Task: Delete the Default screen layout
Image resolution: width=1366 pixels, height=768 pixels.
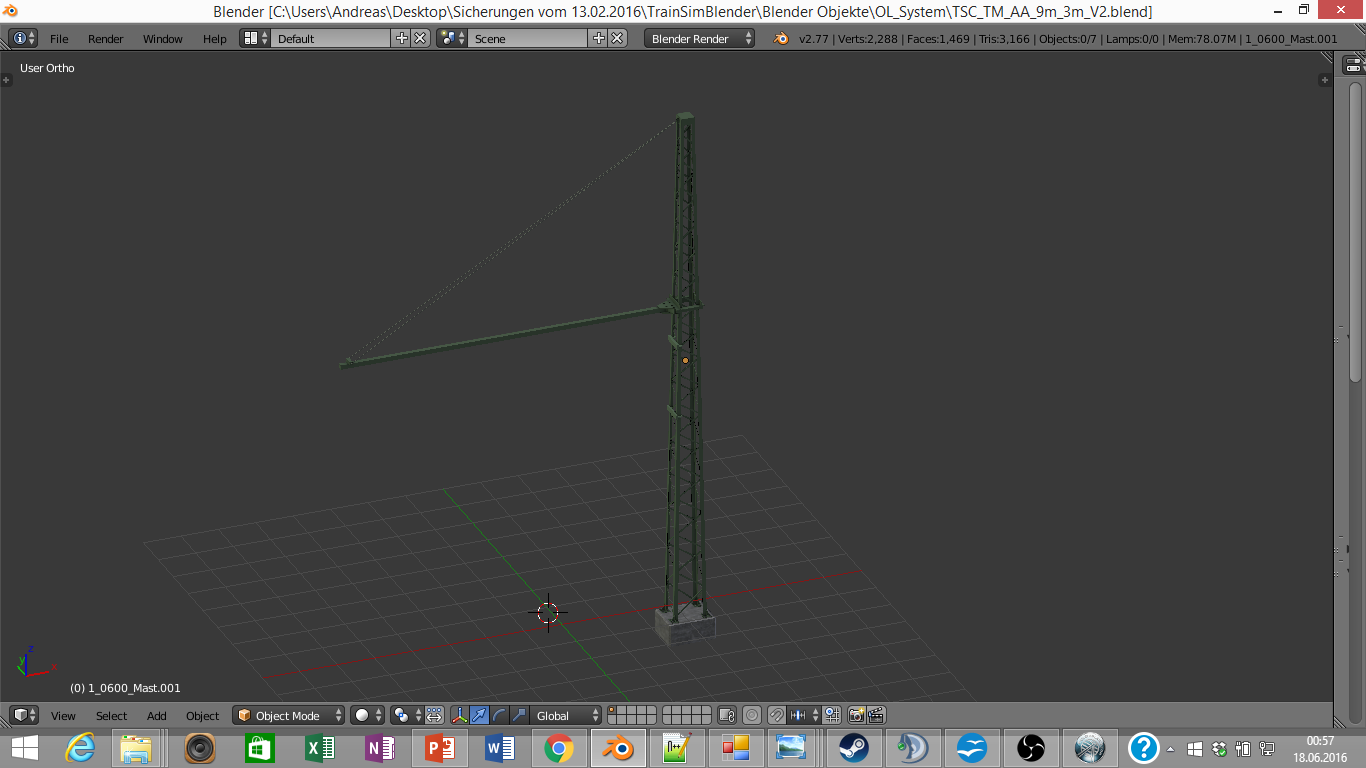Action: click(421, 39)
